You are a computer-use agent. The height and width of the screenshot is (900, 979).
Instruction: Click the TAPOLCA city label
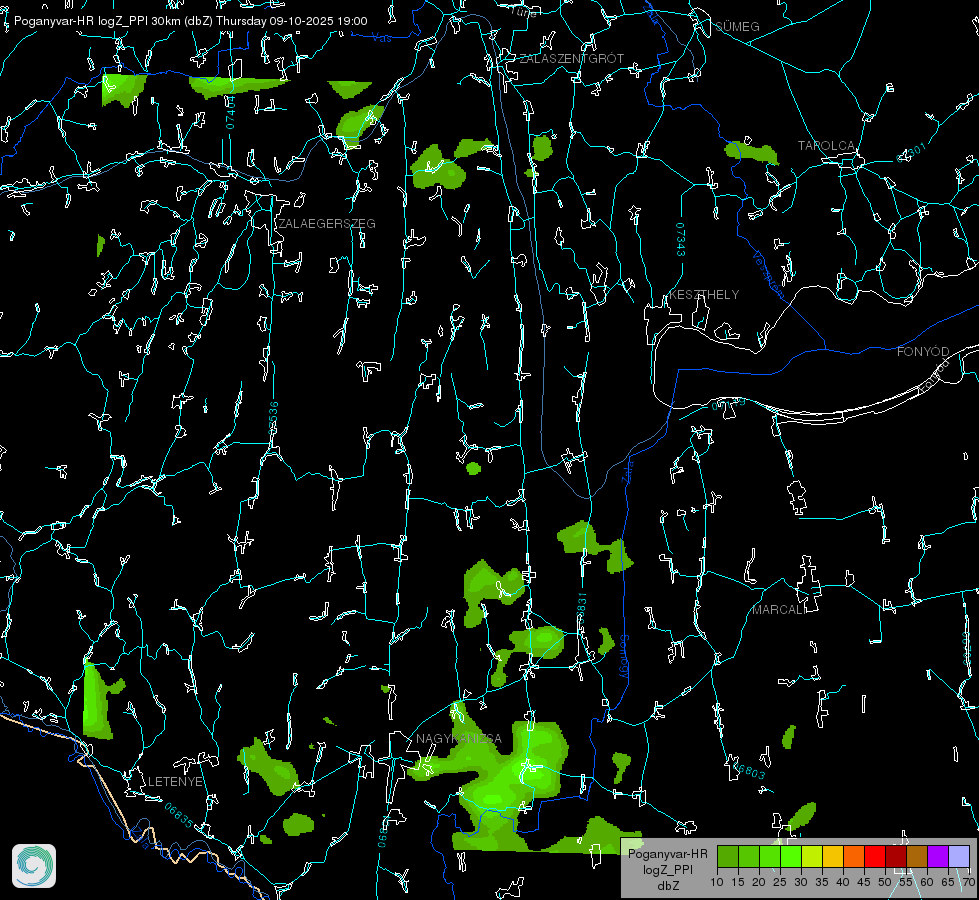[826, 146]
